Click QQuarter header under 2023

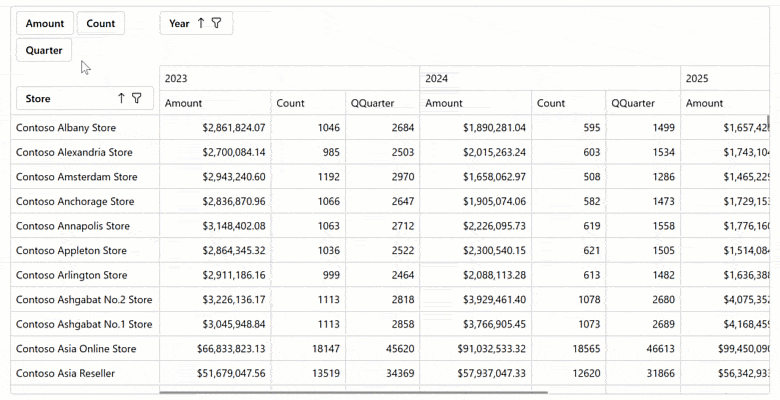383,103
